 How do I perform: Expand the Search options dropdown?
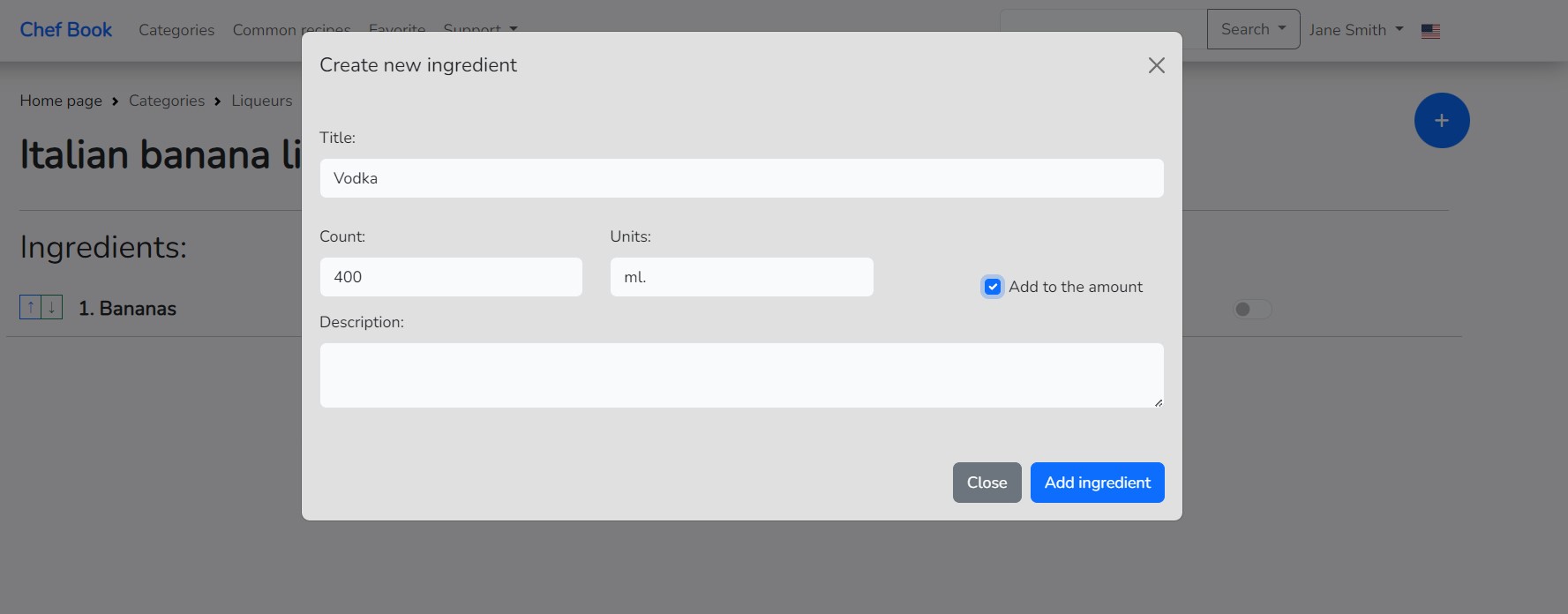tap(1253, 29)
